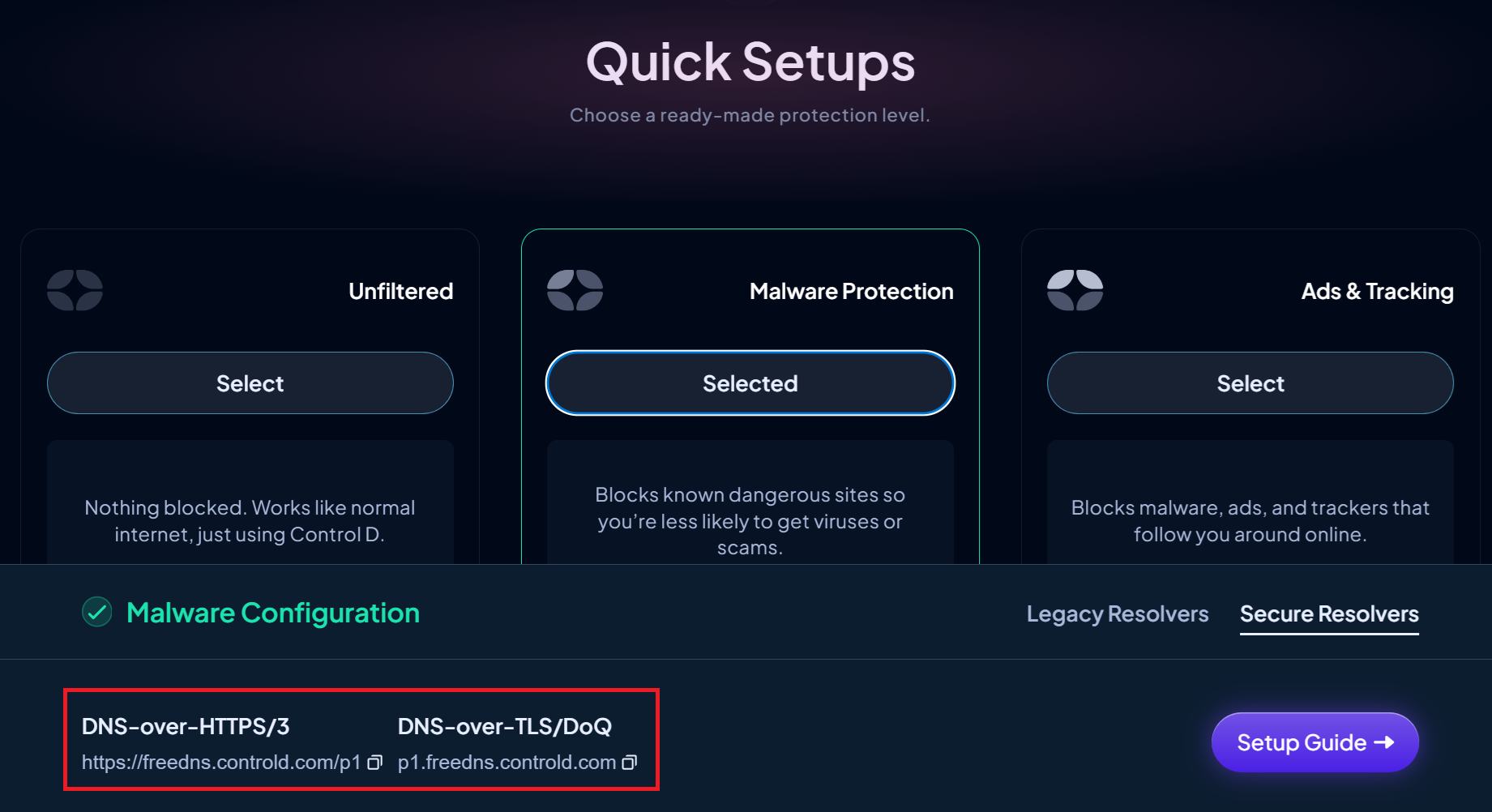Viewport: 1492px width, 812px height.
Task: Click the https://freedns.controld.com/p1 address
Action: point(220,763)
